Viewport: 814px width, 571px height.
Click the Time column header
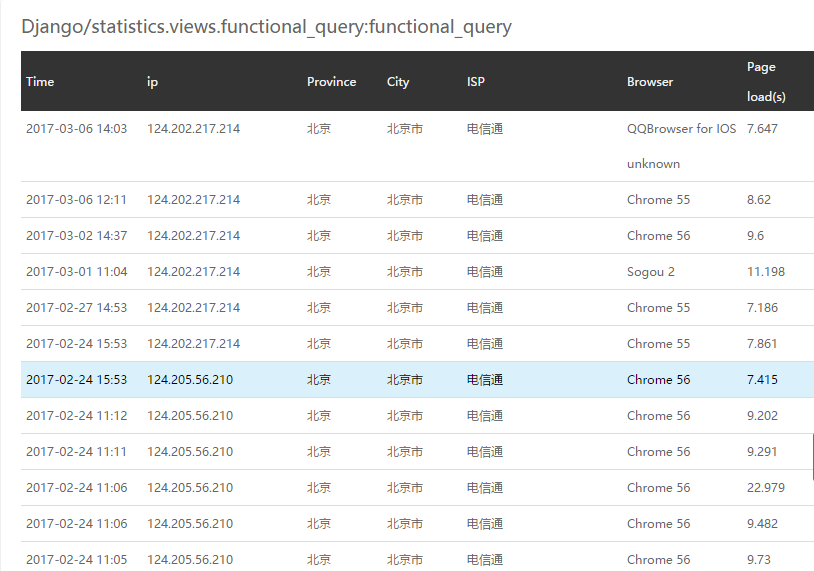click(x=40, y=82)
